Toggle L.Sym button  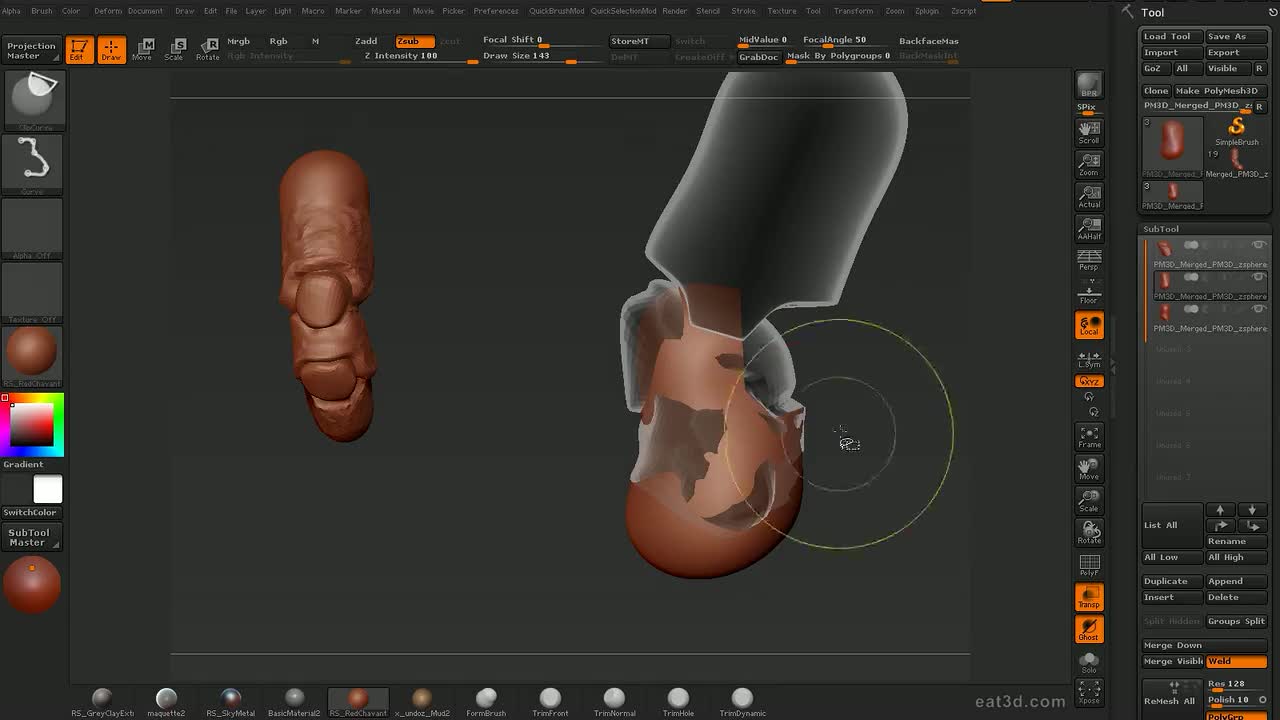click(1089, 359)
